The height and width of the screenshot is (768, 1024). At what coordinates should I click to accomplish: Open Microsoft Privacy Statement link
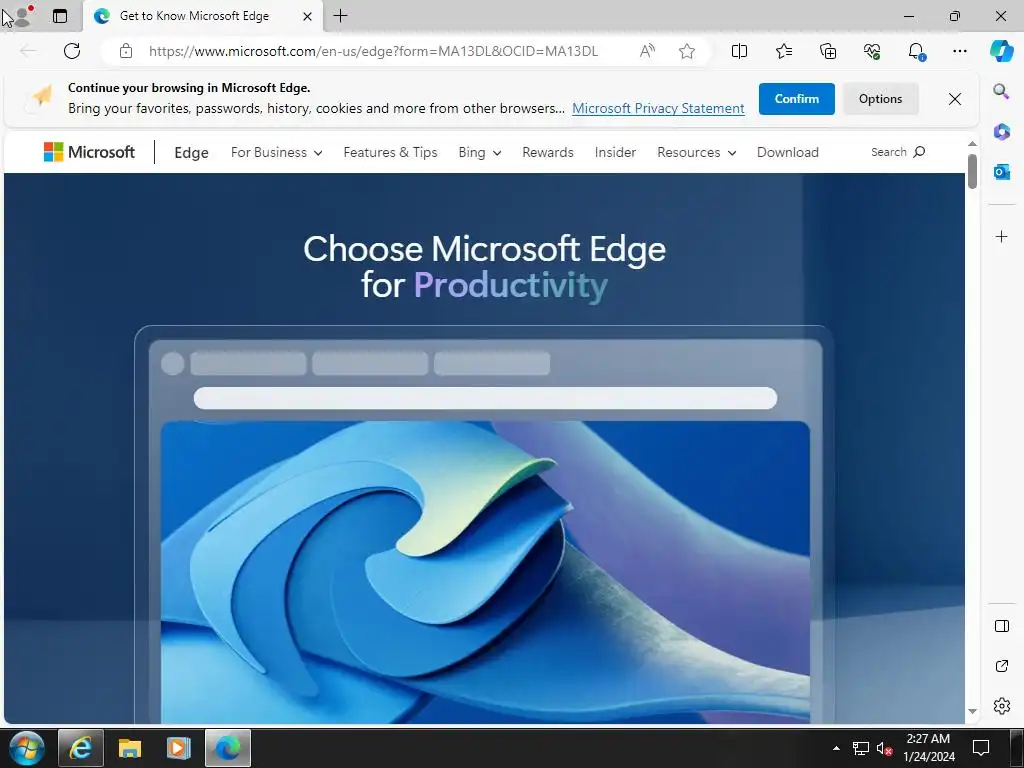coord(658,108)
